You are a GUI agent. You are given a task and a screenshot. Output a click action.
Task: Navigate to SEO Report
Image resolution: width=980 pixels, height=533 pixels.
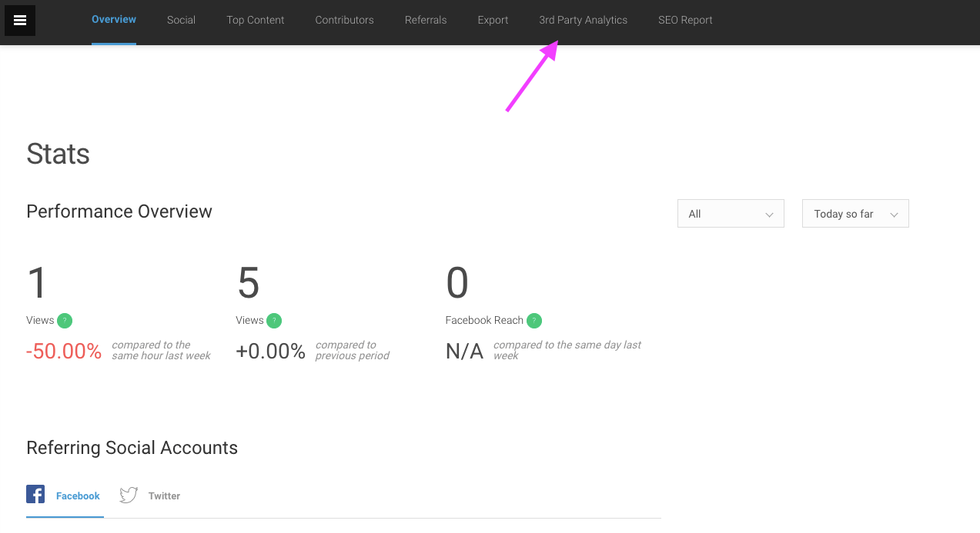[x=685, y=20]
